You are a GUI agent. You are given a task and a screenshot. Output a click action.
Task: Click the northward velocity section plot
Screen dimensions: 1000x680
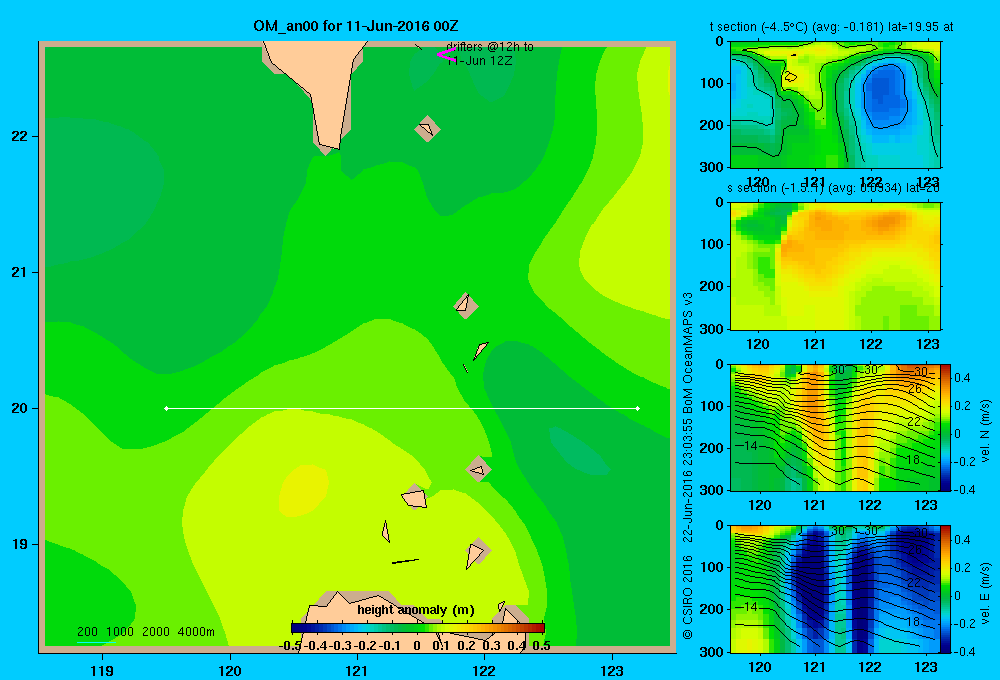[x=835, y=427]
